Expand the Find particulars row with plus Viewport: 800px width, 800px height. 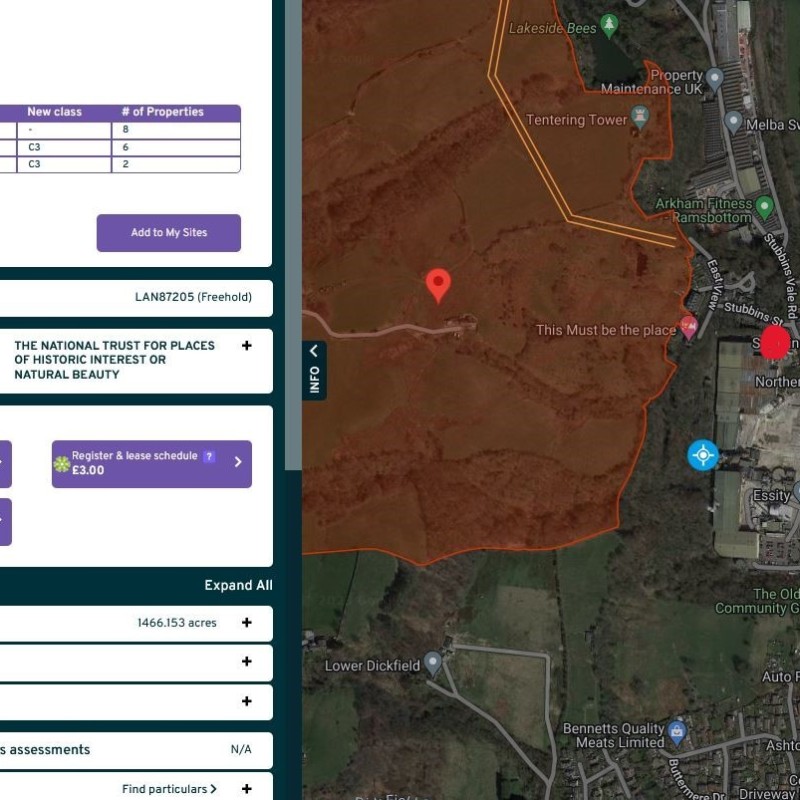246,789
